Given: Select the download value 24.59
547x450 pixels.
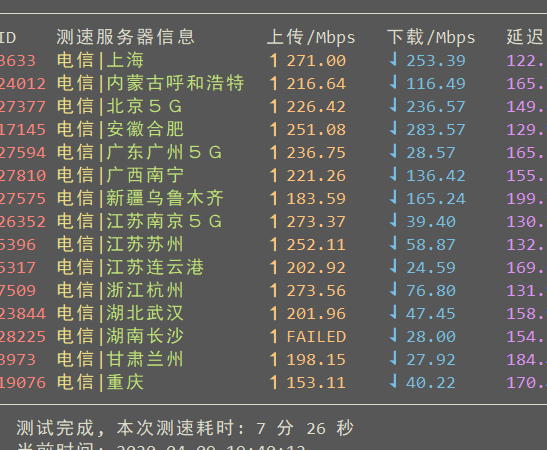Looking at the screenshot, I should pyautogui.click(x=431, y=268).
